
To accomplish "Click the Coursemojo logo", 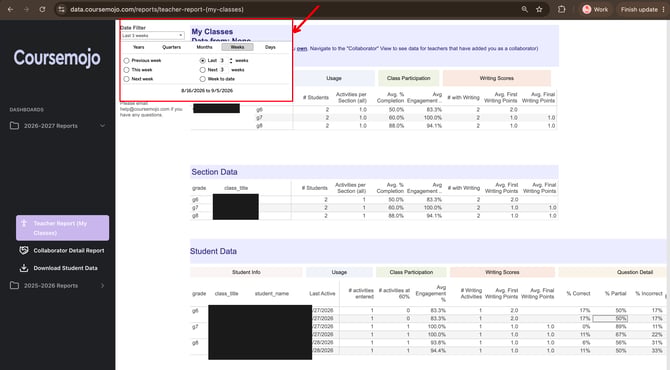I will (x=57, y=58).
